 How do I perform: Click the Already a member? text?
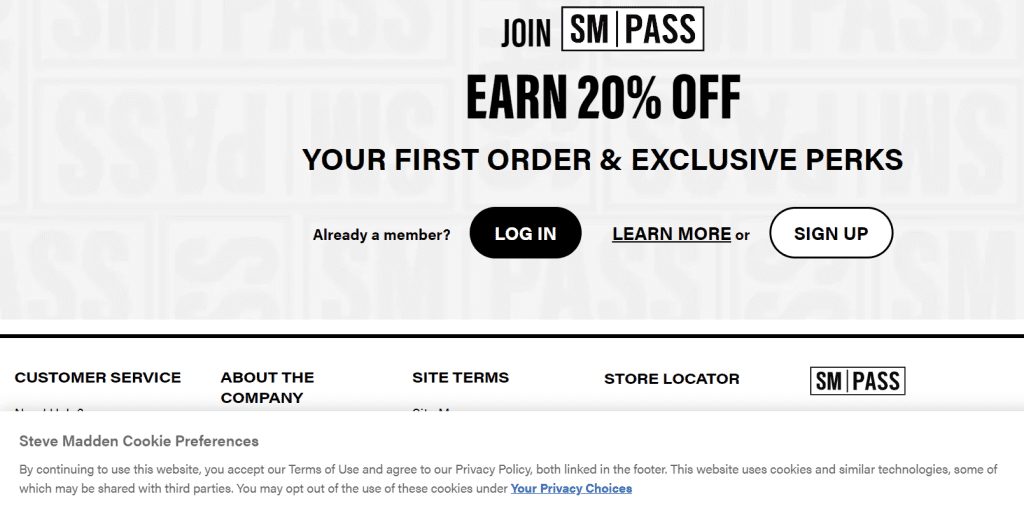[381, 235]
